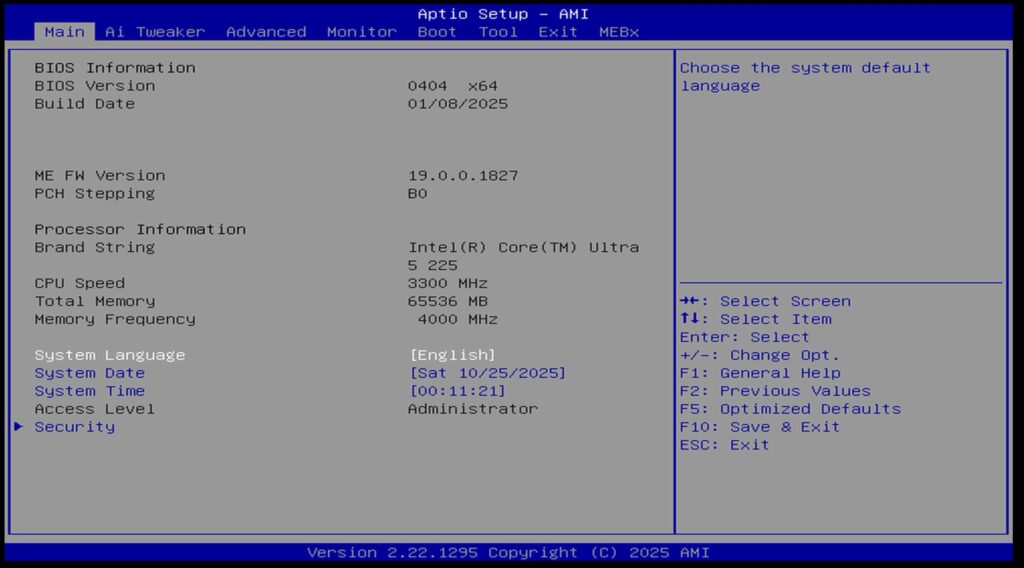Image resolution: width=1024 pixels, height=568 pixels.
Task: Click the arrow beside Security
Action: 19,427
